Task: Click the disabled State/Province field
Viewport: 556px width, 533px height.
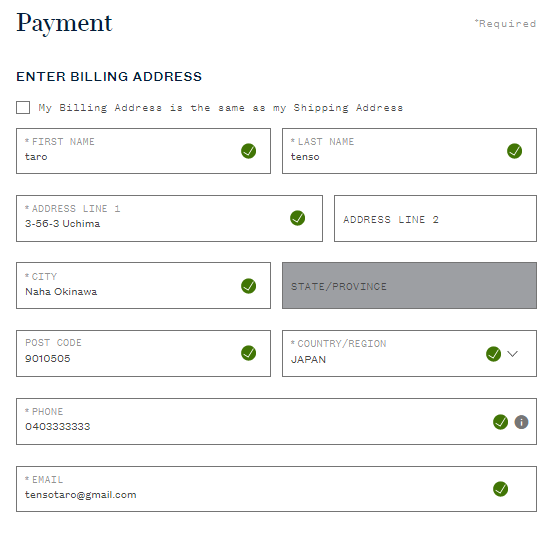Action: coord(409,285)
